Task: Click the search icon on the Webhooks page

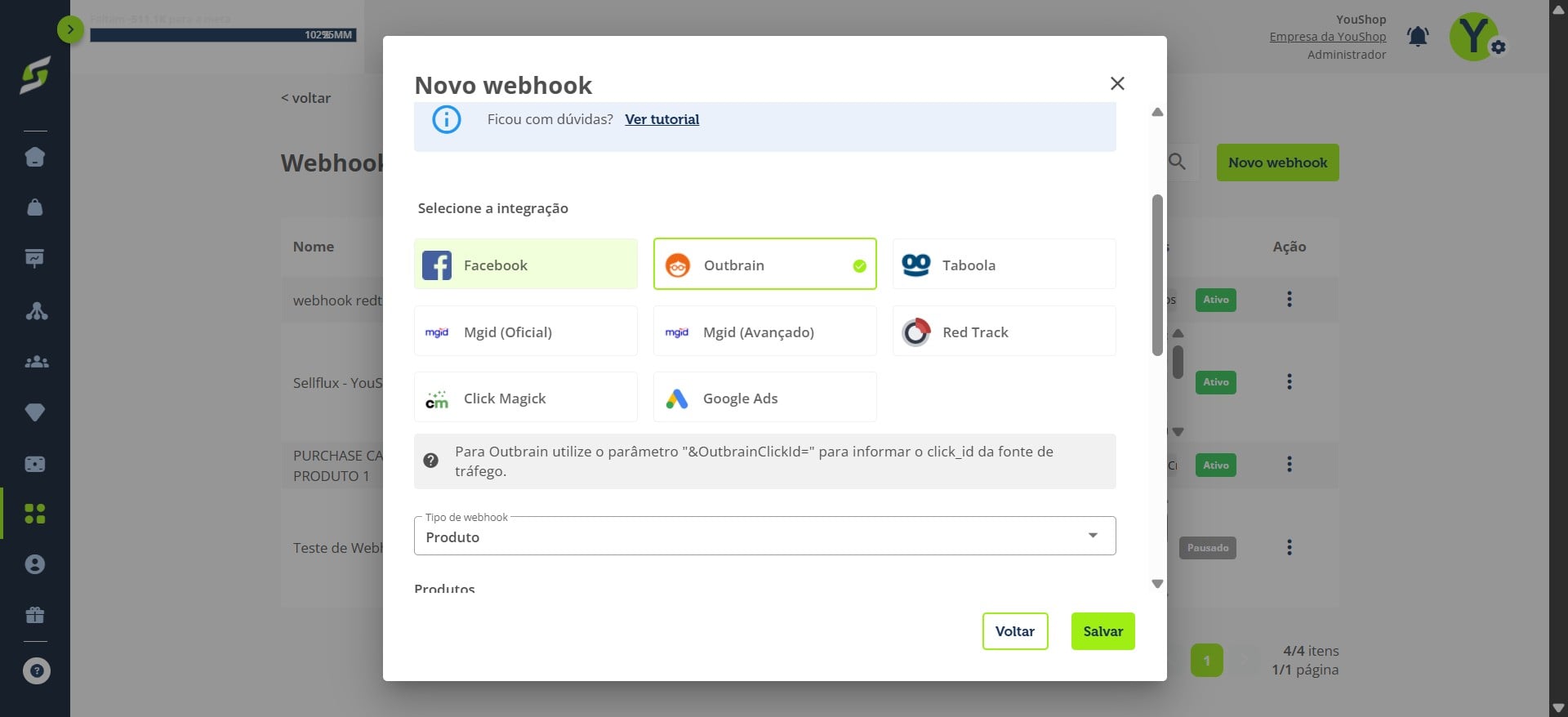Action: pyautogui.click(x=1177, y=162)
